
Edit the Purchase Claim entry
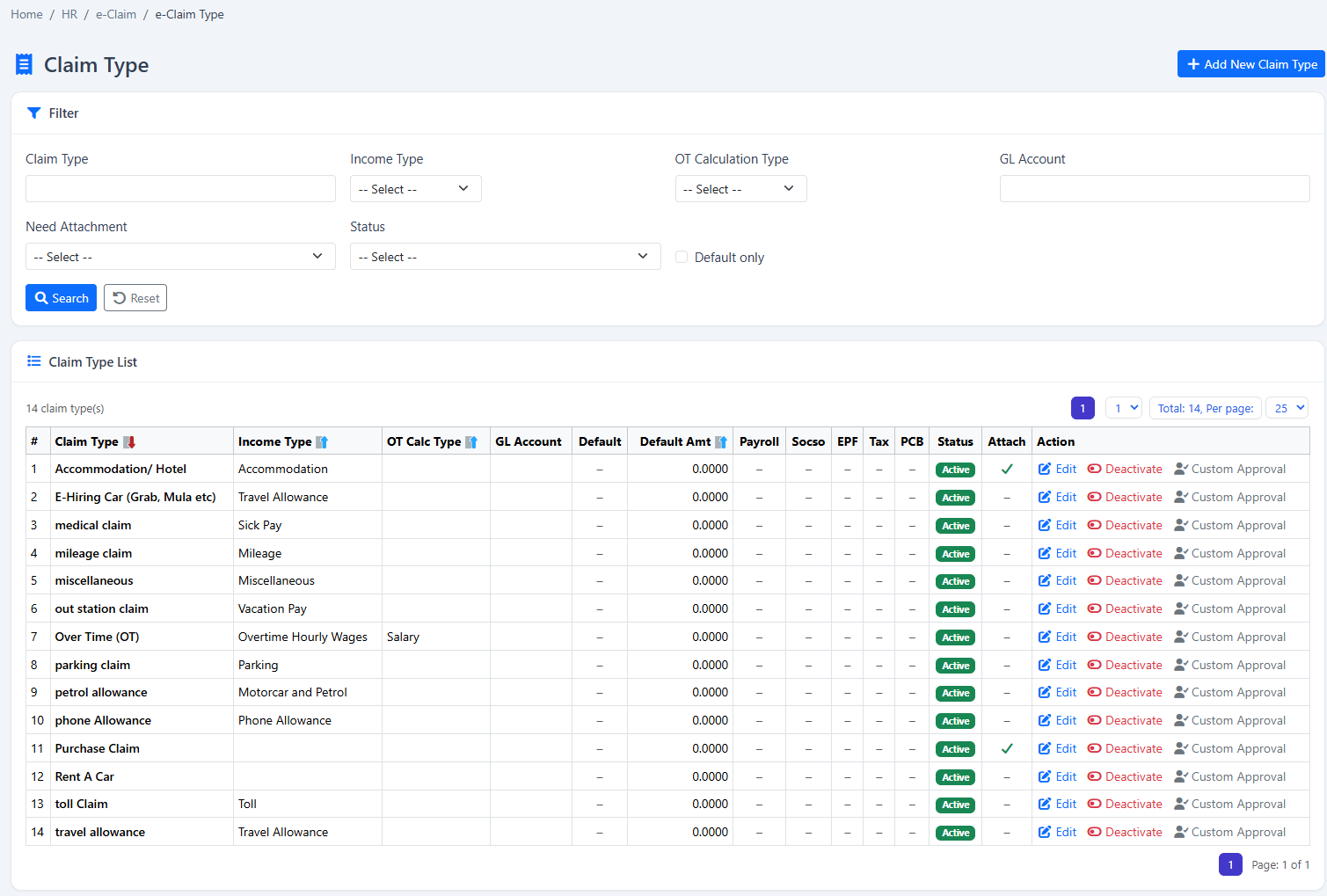pyautogui.click(x=1057, y=749)
